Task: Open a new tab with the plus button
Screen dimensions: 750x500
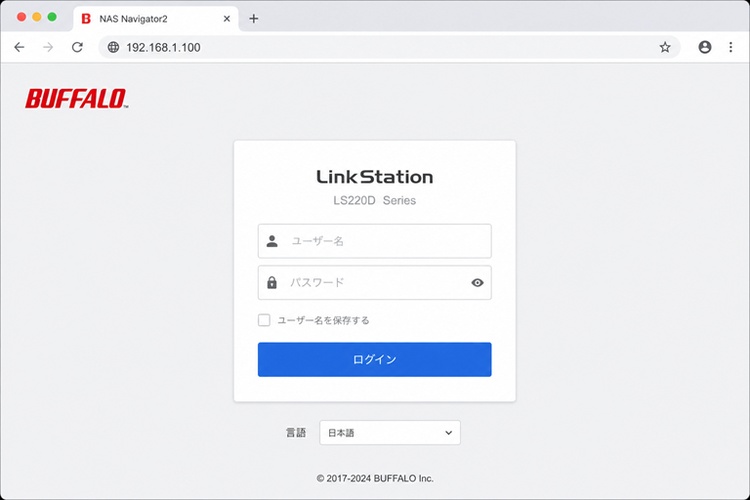Action: point(254,19)
